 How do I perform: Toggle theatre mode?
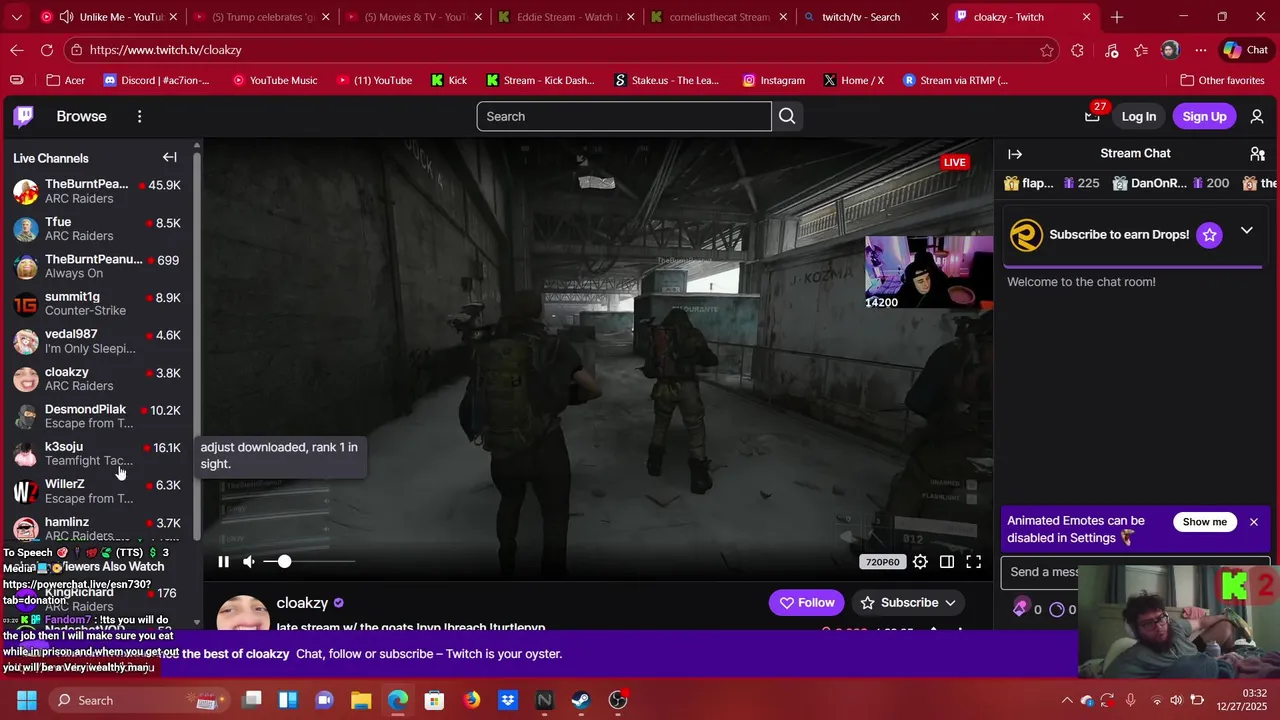[947, 562]
